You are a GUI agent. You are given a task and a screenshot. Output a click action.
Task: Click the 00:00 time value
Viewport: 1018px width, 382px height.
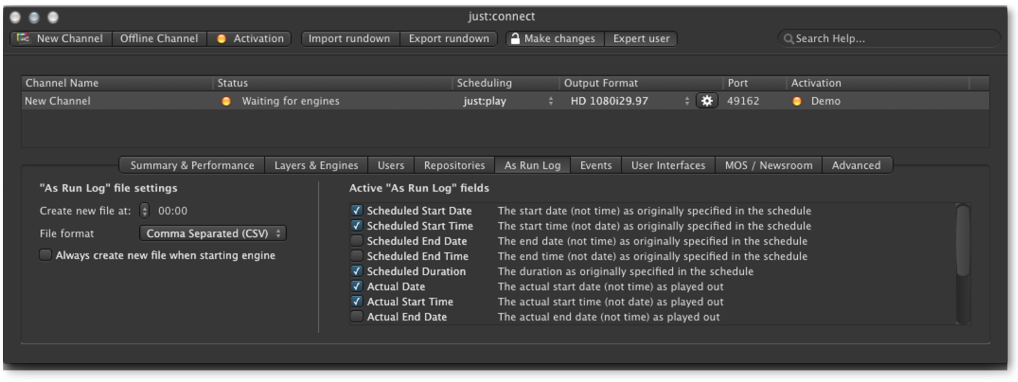[x=173, y=210]
